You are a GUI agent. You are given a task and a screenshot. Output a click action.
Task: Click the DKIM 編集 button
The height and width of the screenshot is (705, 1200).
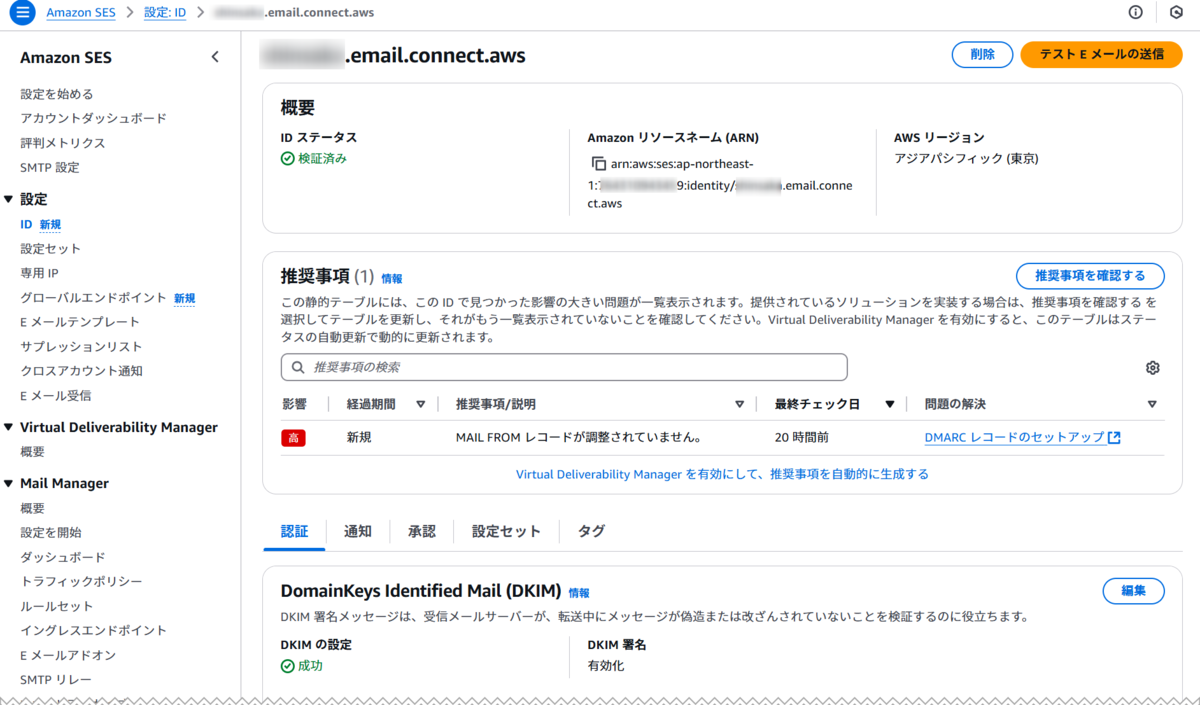1133,590
